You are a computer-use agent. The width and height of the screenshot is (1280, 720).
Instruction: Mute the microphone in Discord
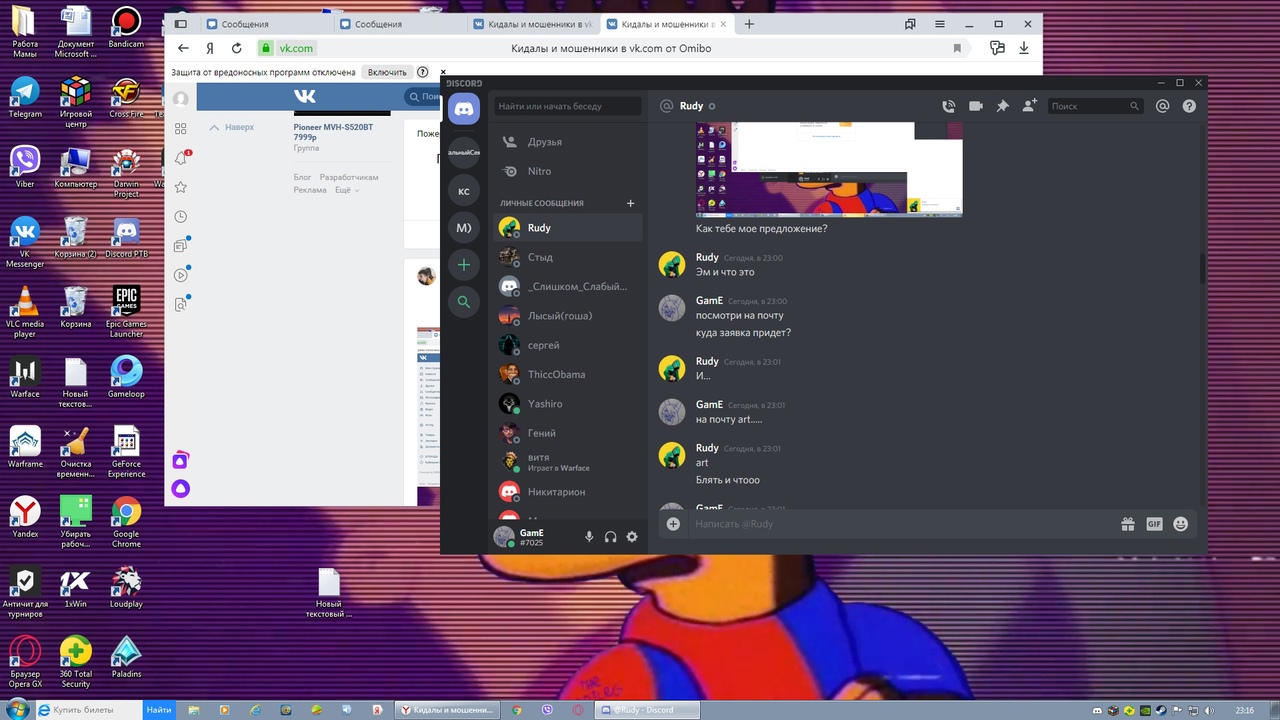click(x=589, y=537)
